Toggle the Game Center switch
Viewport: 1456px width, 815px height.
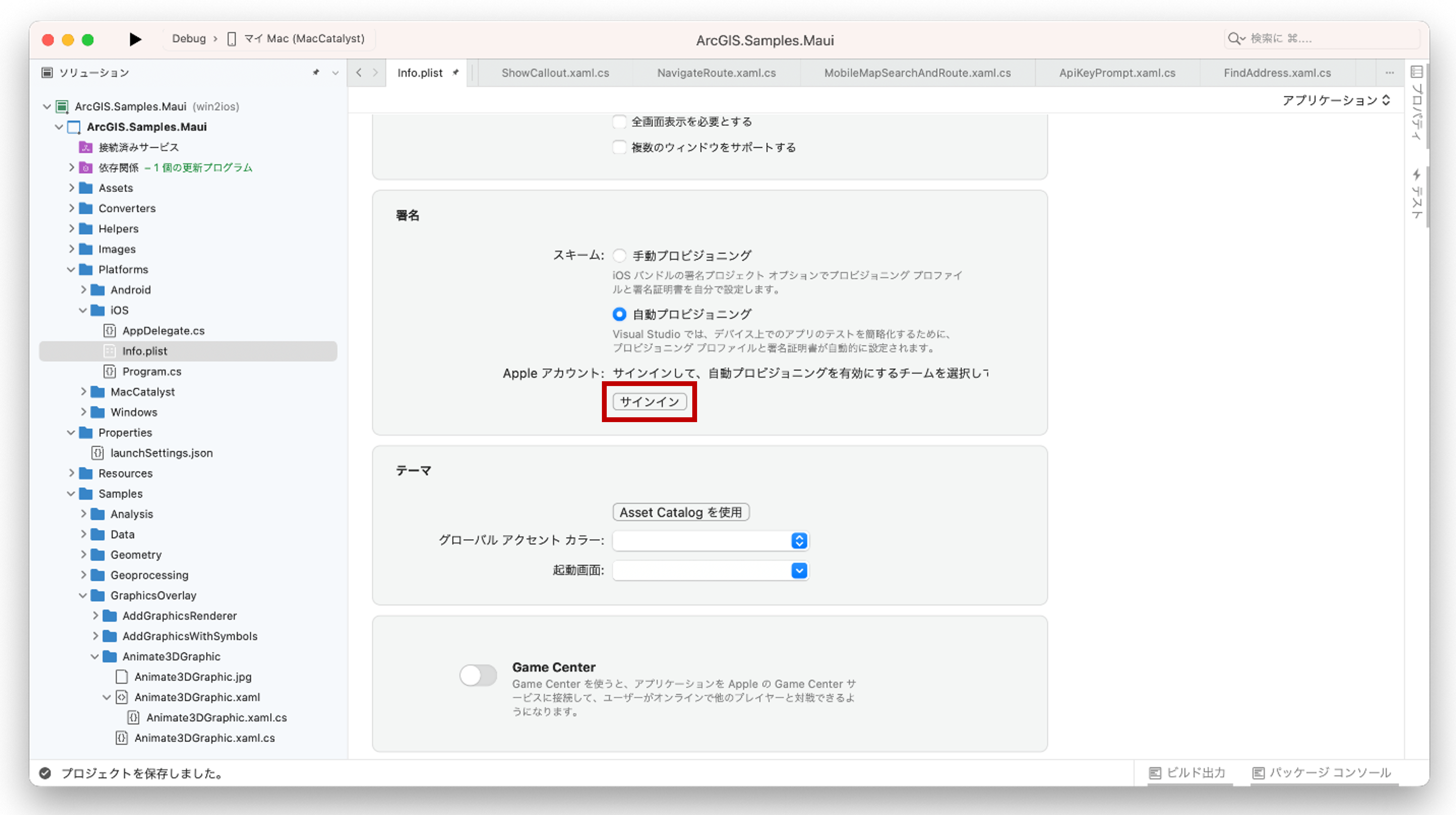(x=478, y=675)
